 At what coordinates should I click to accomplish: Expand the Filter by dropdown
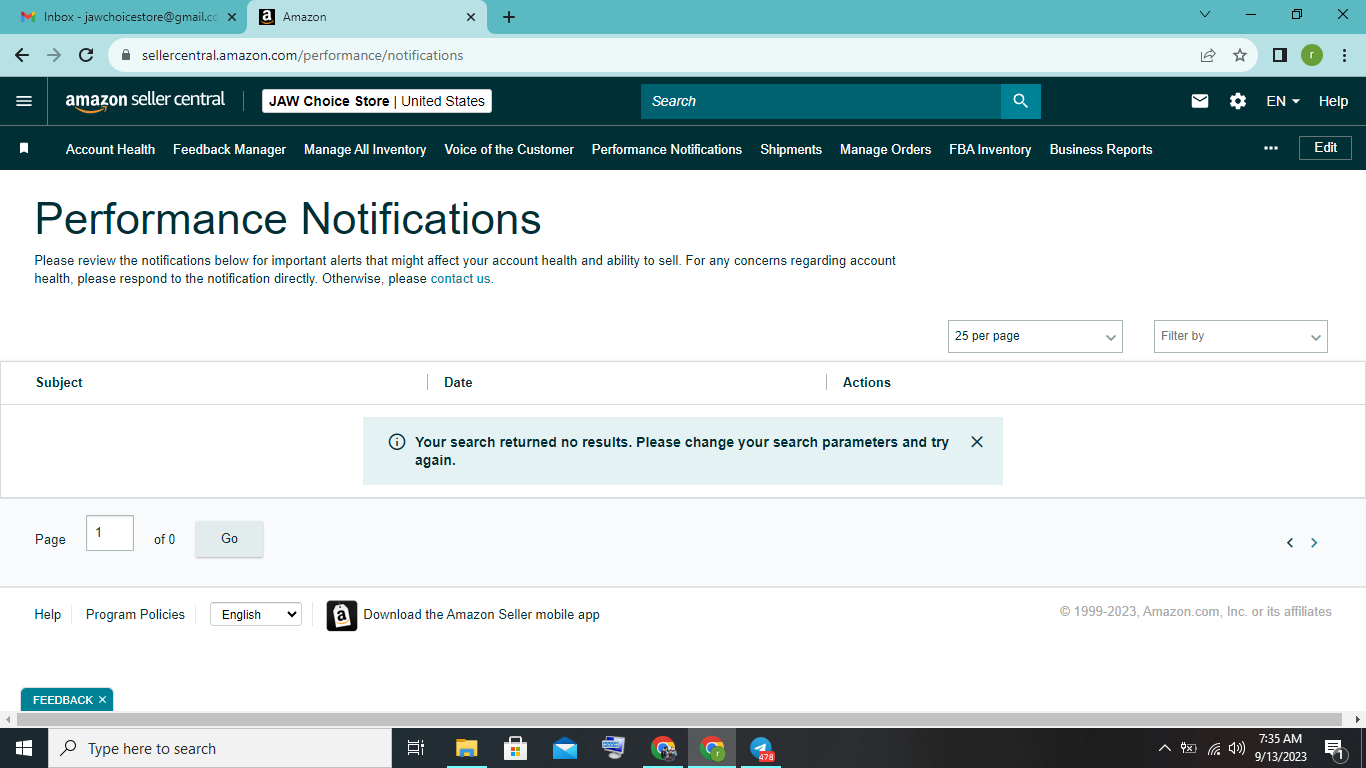pyautogui.click(x=1240, y=336)
